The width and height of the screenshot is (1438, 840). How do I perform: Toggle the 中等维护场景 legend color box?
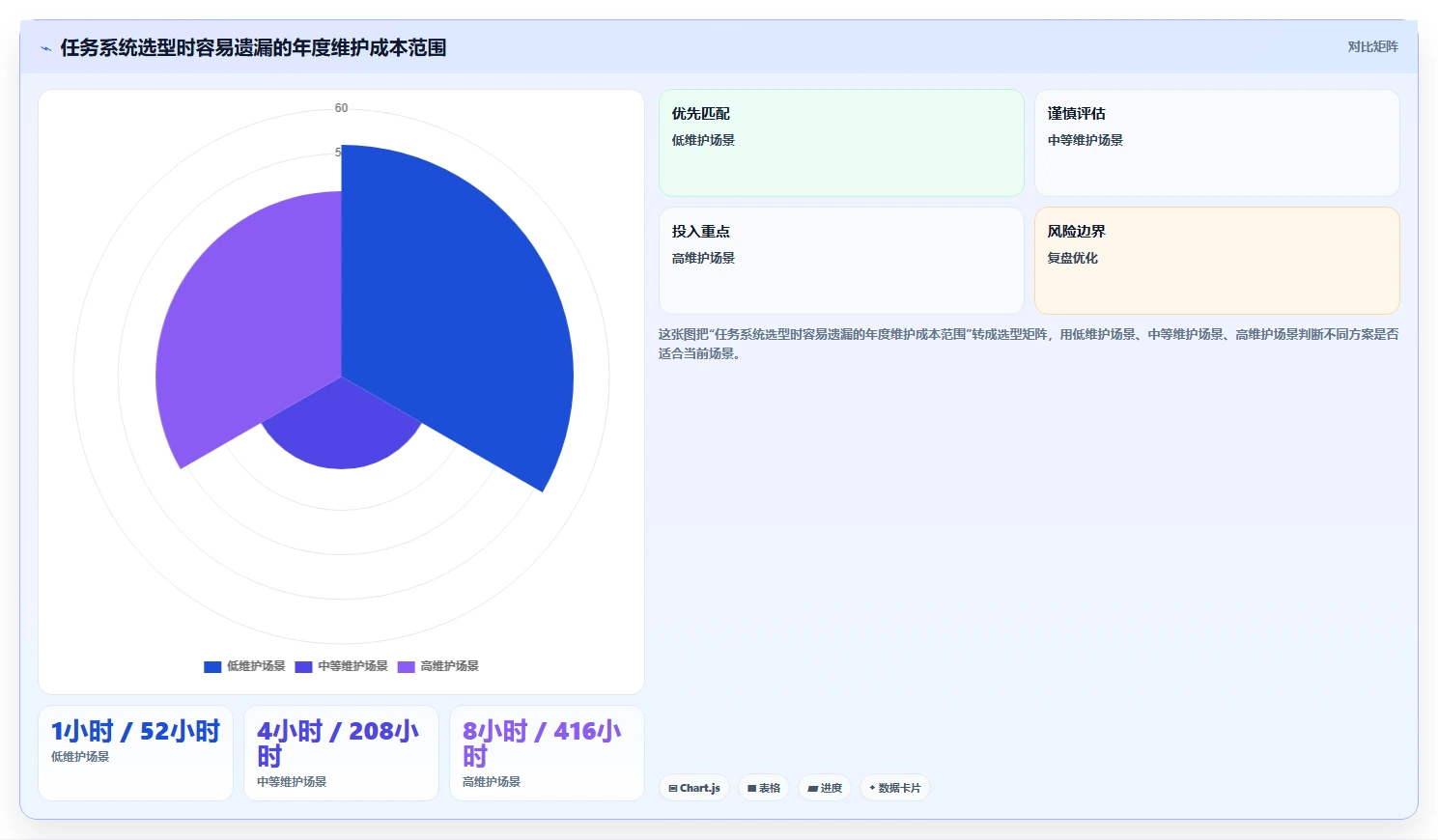(x=303, y=666)
